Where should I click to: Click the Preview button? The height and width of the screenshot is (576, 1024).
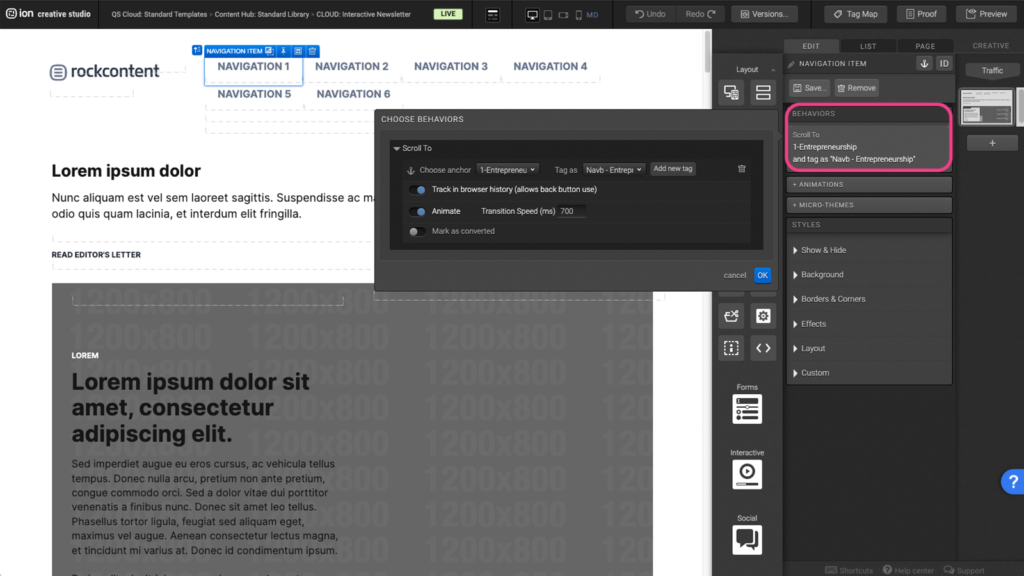[987, 14]
